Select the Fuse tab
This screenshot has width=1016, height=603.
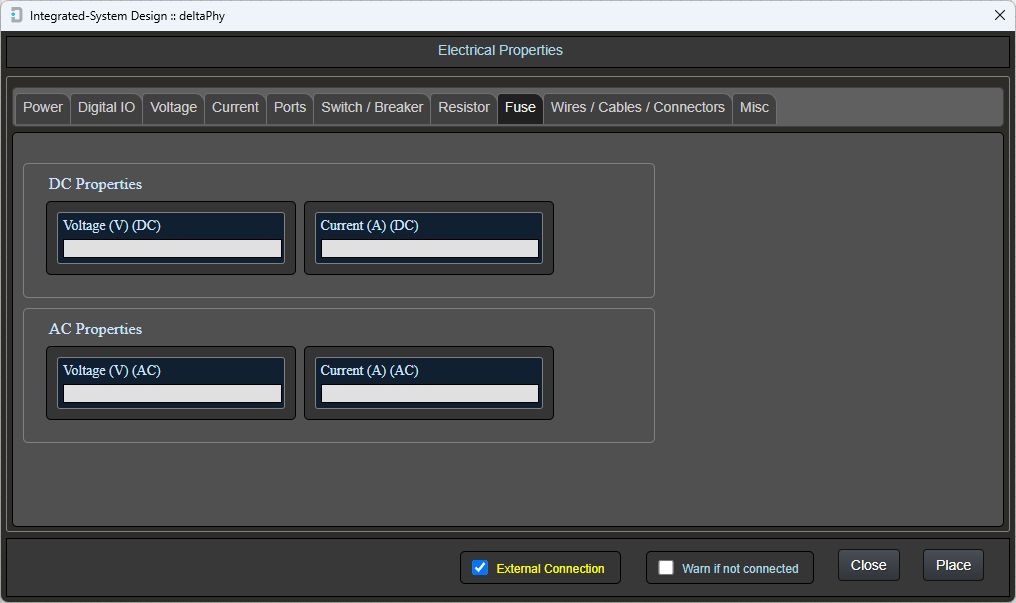tap(520, 108)
